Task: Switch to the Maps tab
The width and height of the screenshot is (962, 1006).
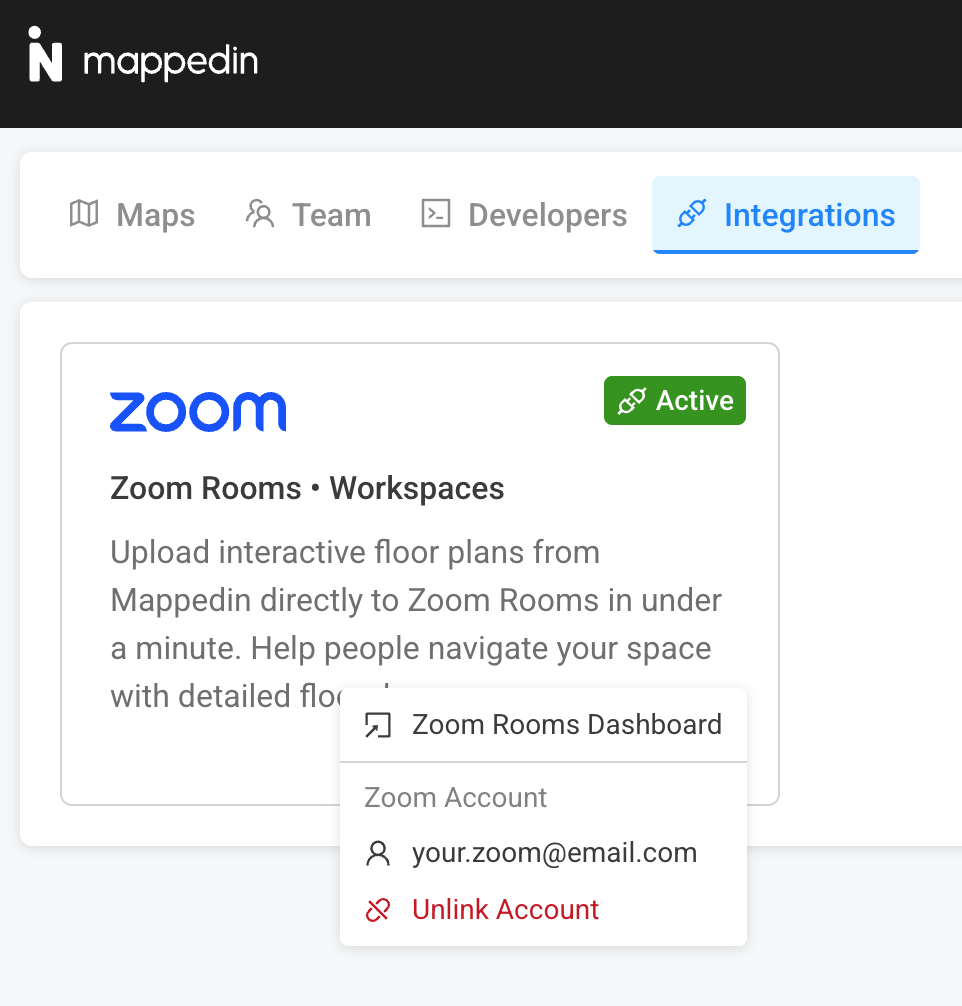Action: point(131,214)
